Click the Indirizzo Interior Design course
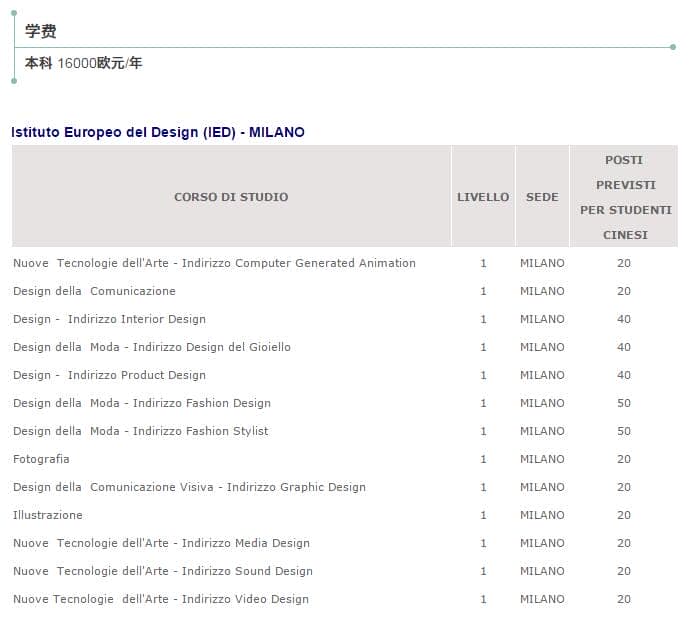The height and width of the screenshot is (636, 691). tap(109, 319)
